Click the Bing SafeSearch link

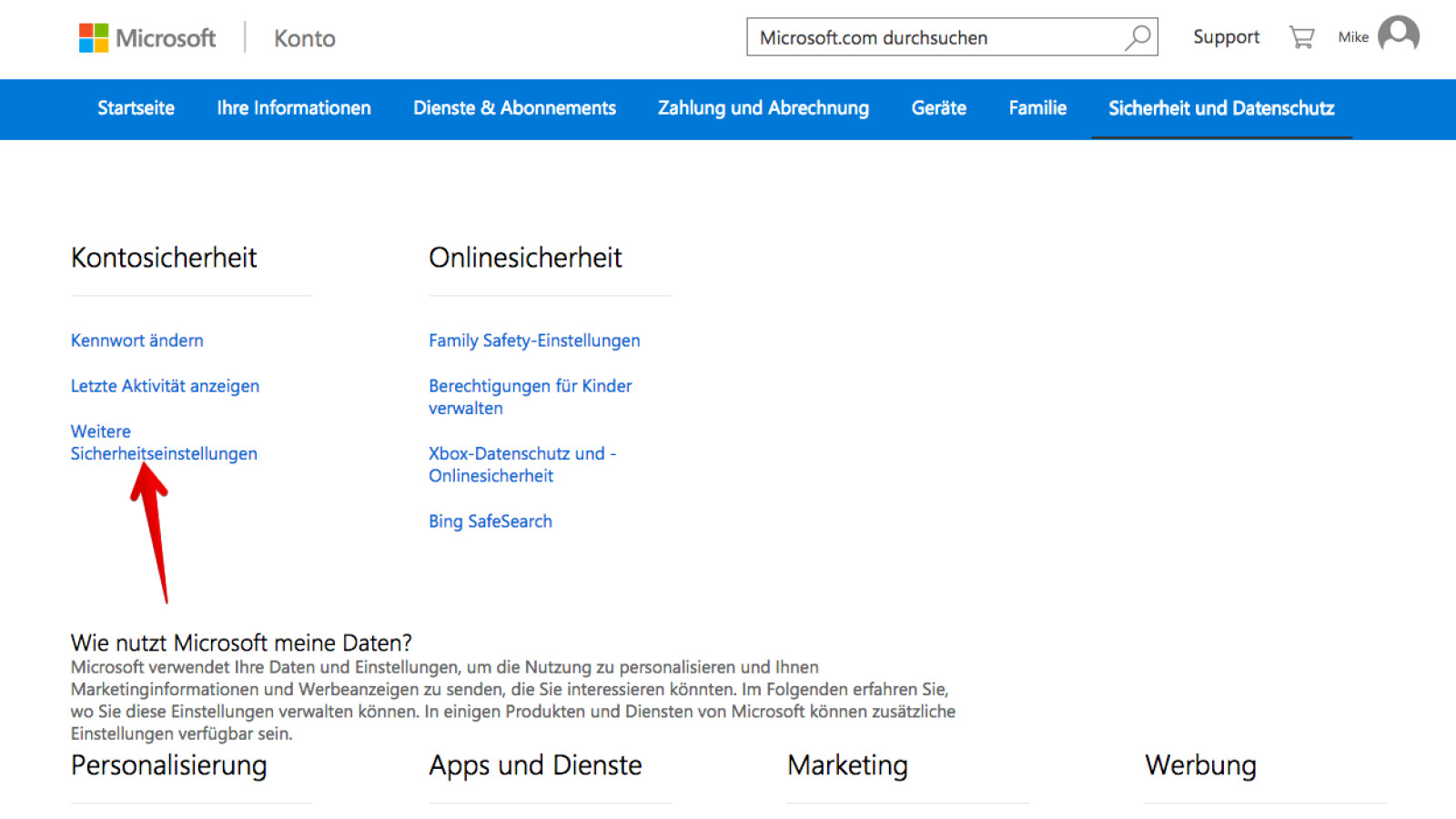point(490,521)
